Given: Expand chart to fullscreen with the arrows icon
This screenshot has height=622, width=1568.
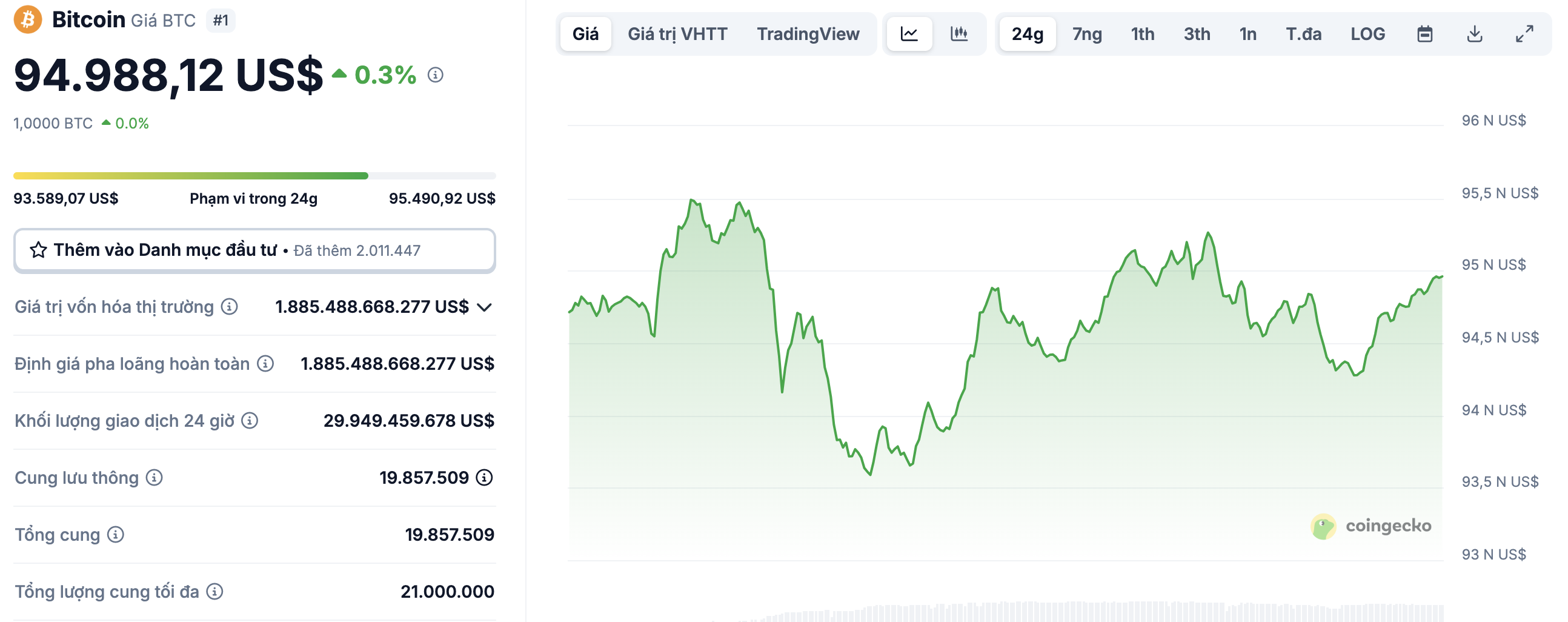Looking at the screenshot, I should [1524, 34].
